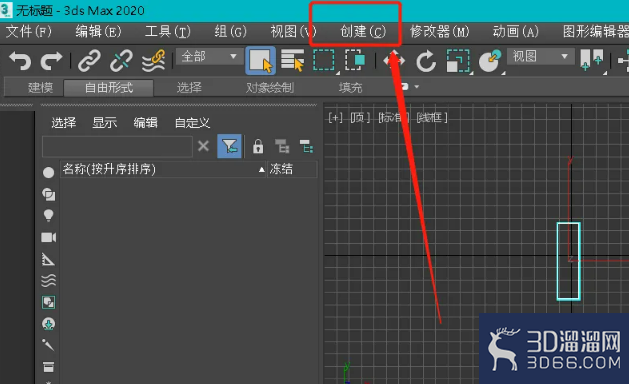Select the Unlink selection tool

tap(121, 61)
